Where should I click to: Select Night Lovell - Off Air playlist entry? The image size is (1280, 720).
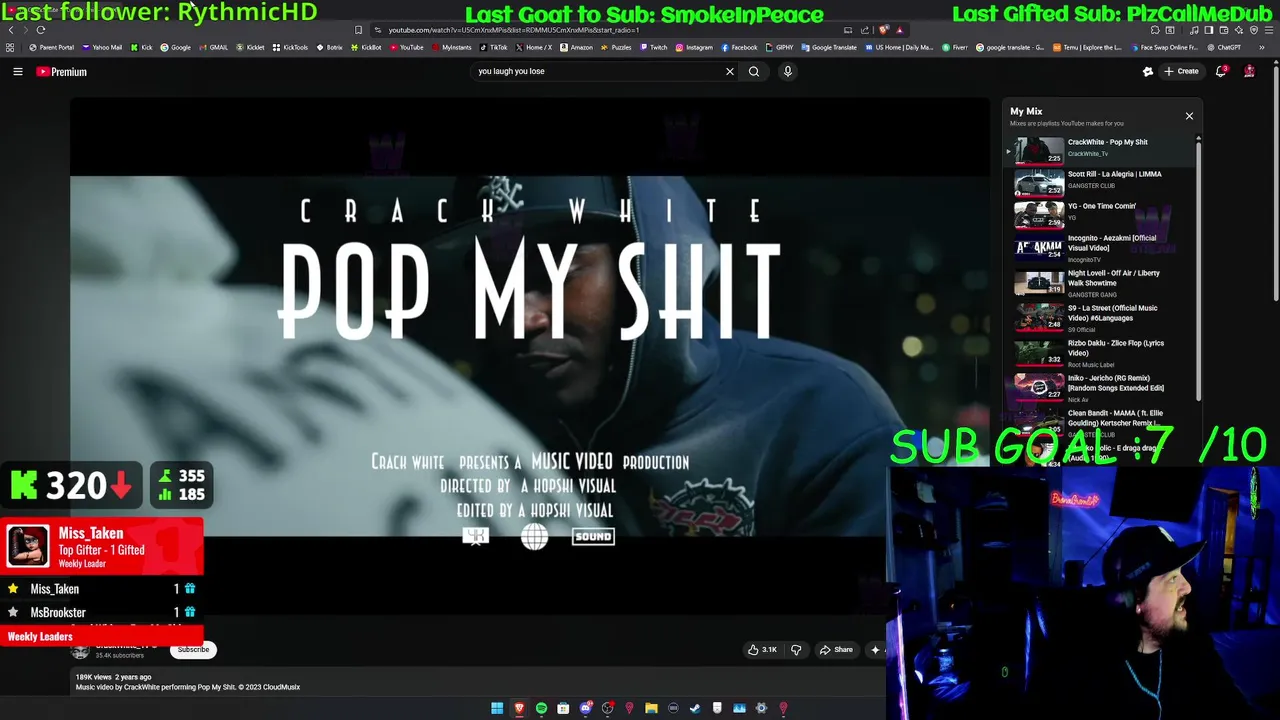1100,283
